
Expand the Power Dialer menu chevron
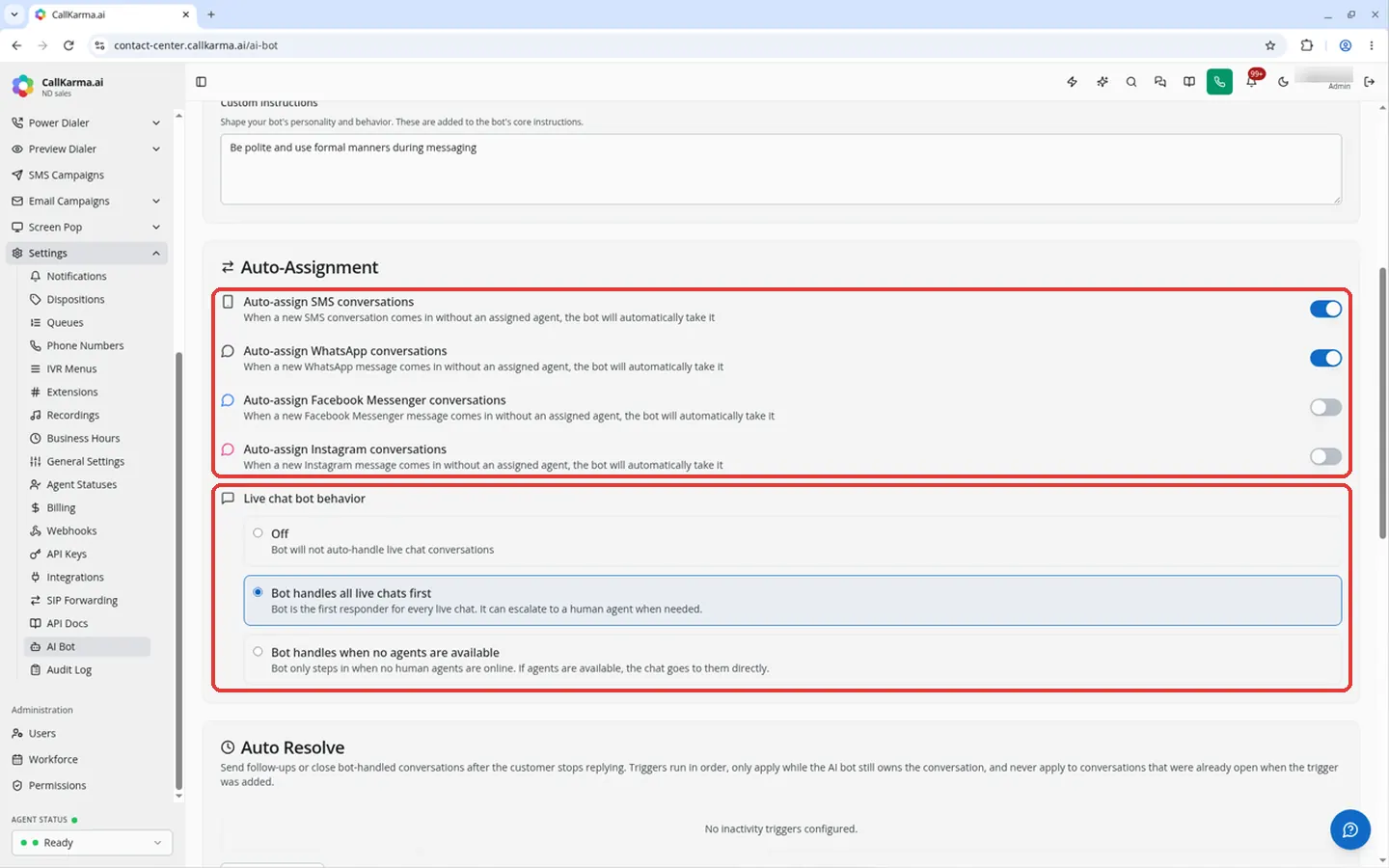pyautogui.click(x=156, y=122)
